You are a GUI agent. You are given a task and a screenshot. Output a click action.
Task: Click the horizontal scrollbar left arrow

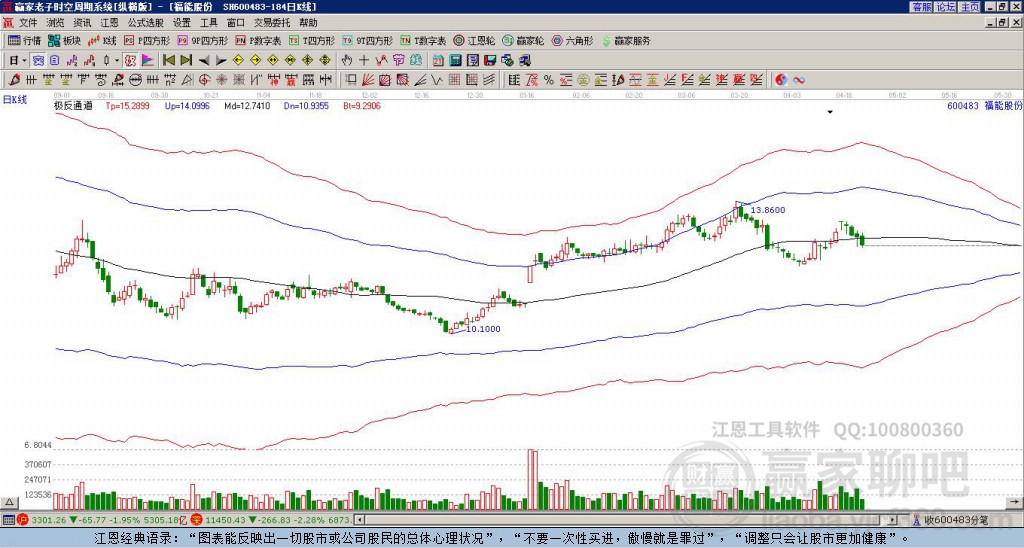359,520
